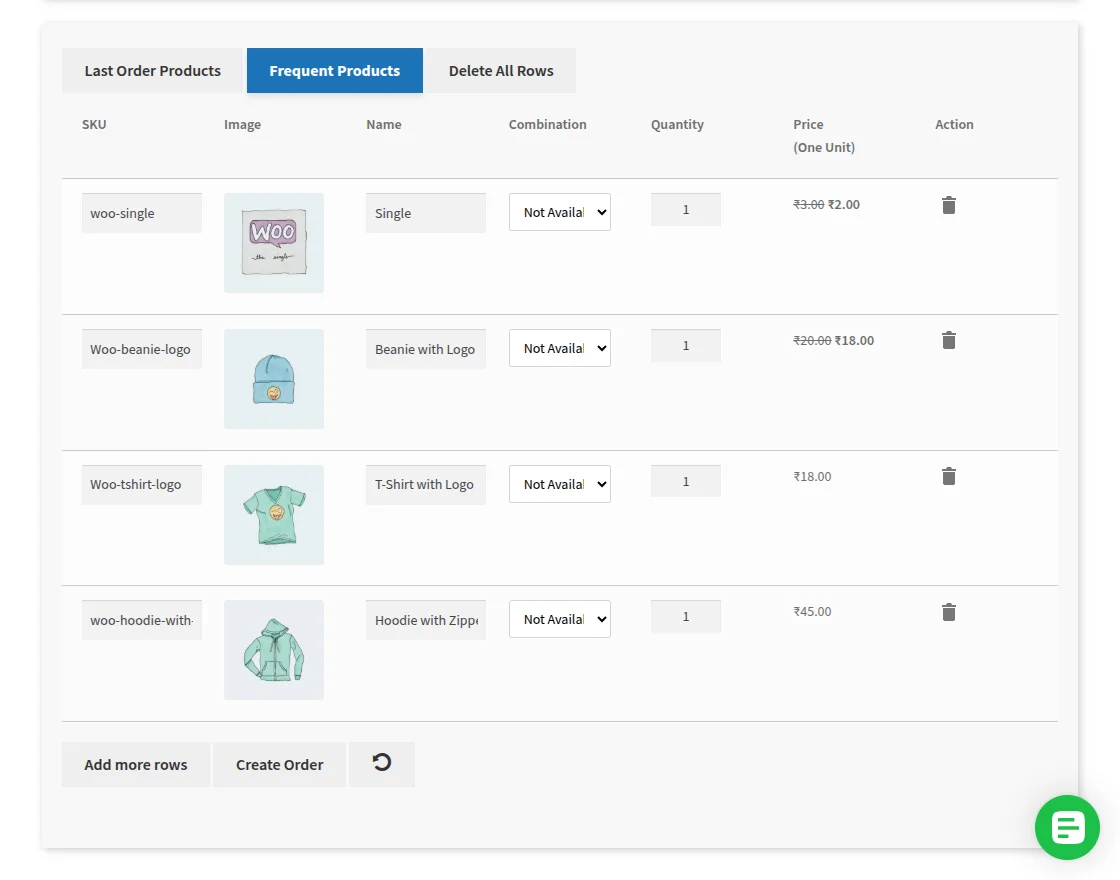Expand Combination dropdown for Beanie with Logo

(559, 348)
